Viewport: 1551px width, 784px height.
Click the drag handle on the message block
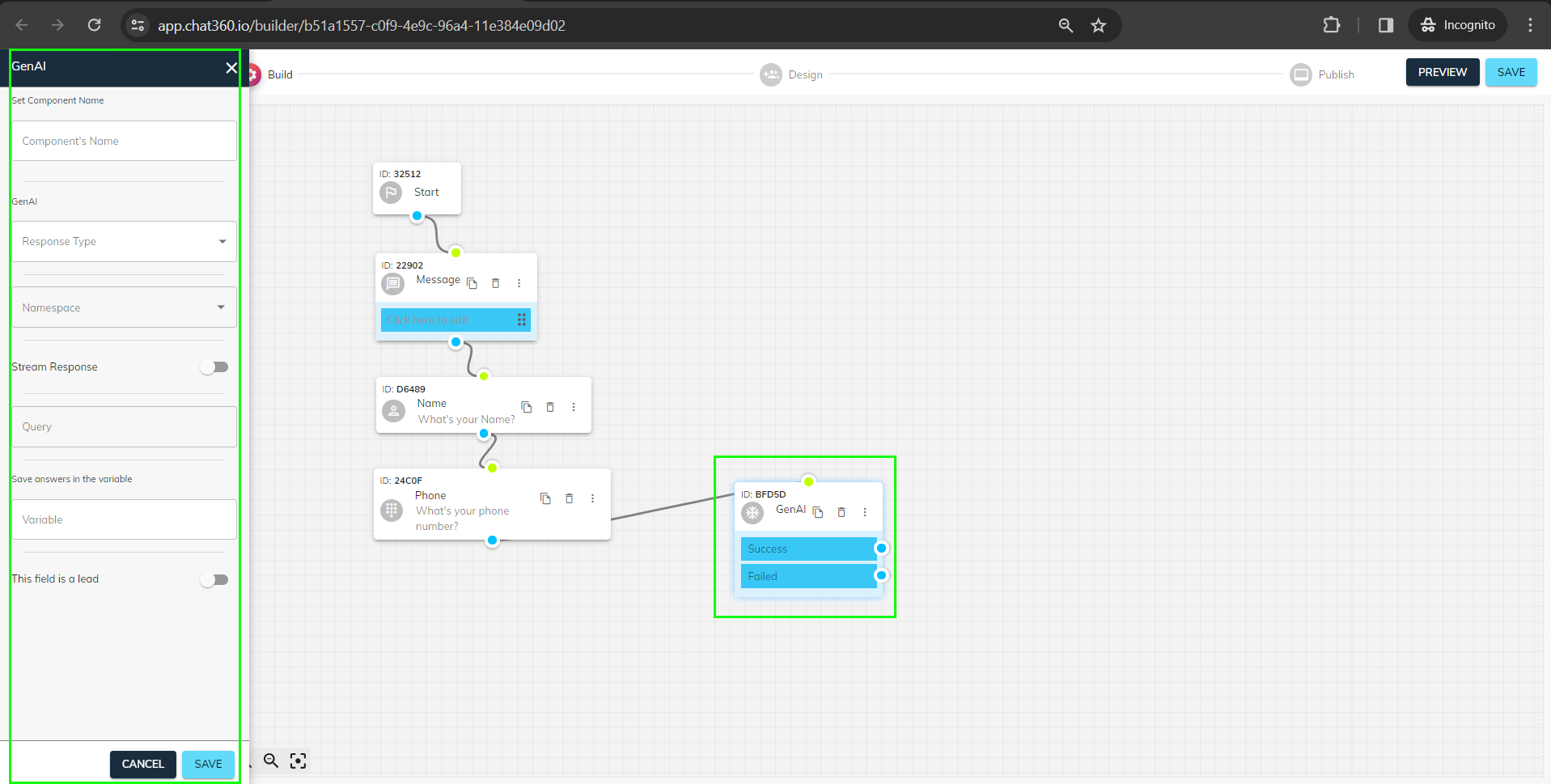[522, 320]
